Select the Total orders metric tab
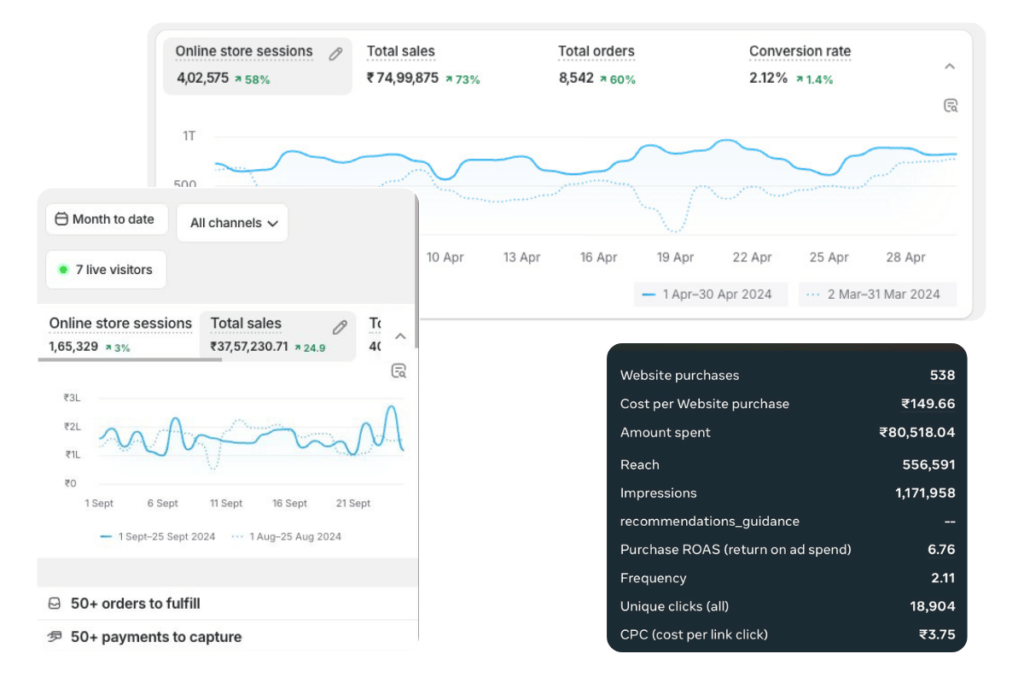Image resolution: width=1024 pixels, height=683 pixels. 596,52
